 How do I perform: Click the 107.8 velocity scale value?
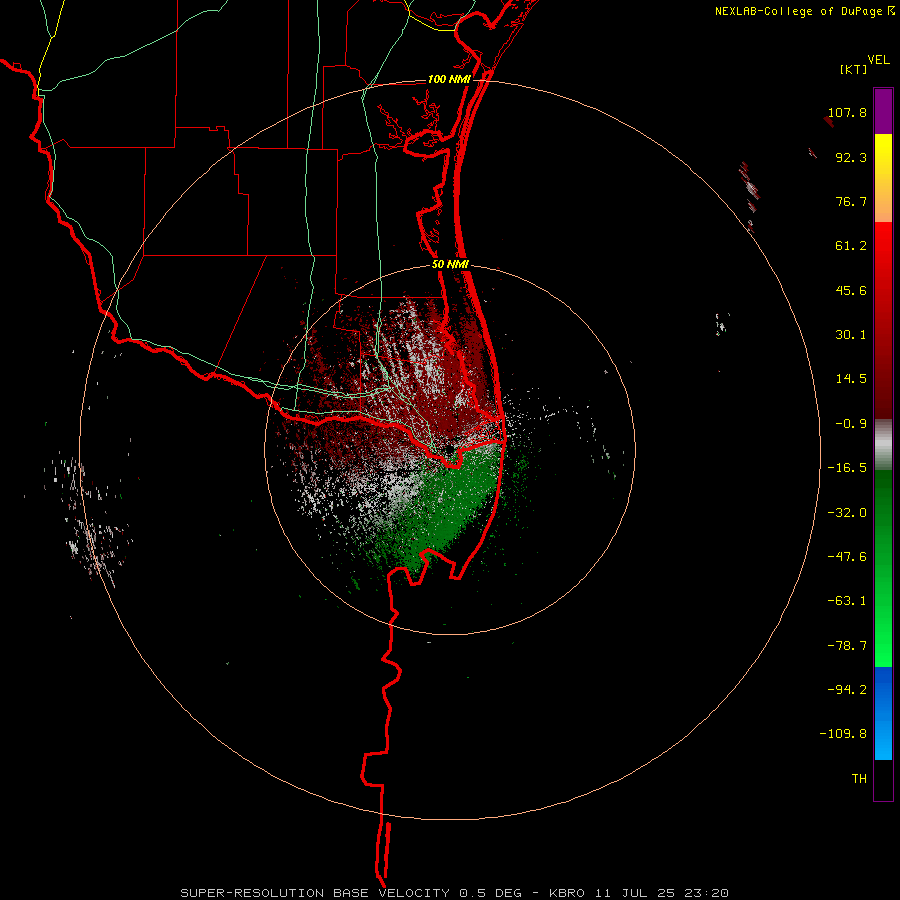847,113
